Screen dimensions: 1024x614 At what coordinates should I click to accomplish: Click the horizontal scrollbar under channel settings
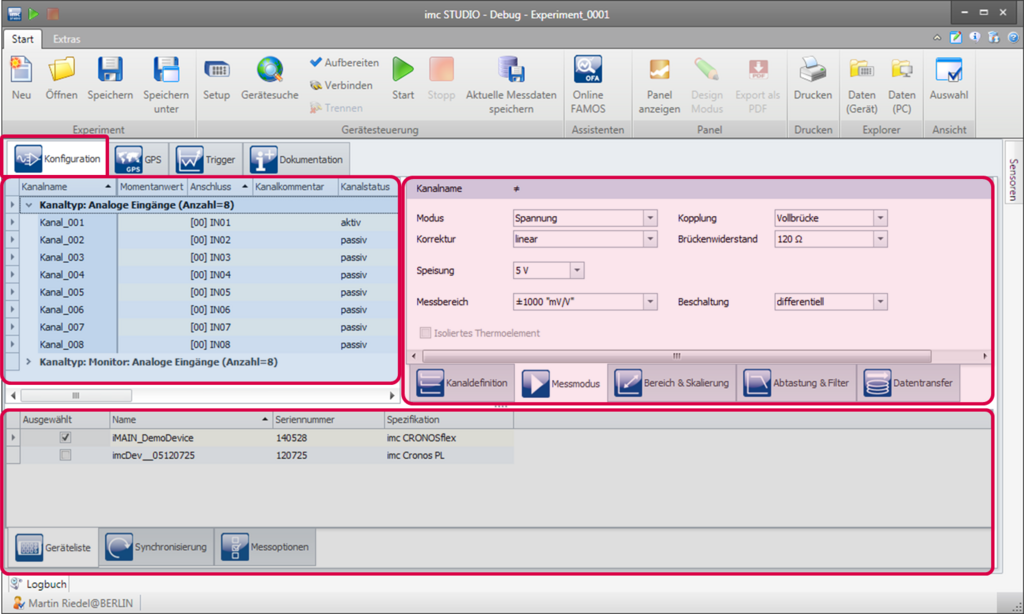[676, 356]
